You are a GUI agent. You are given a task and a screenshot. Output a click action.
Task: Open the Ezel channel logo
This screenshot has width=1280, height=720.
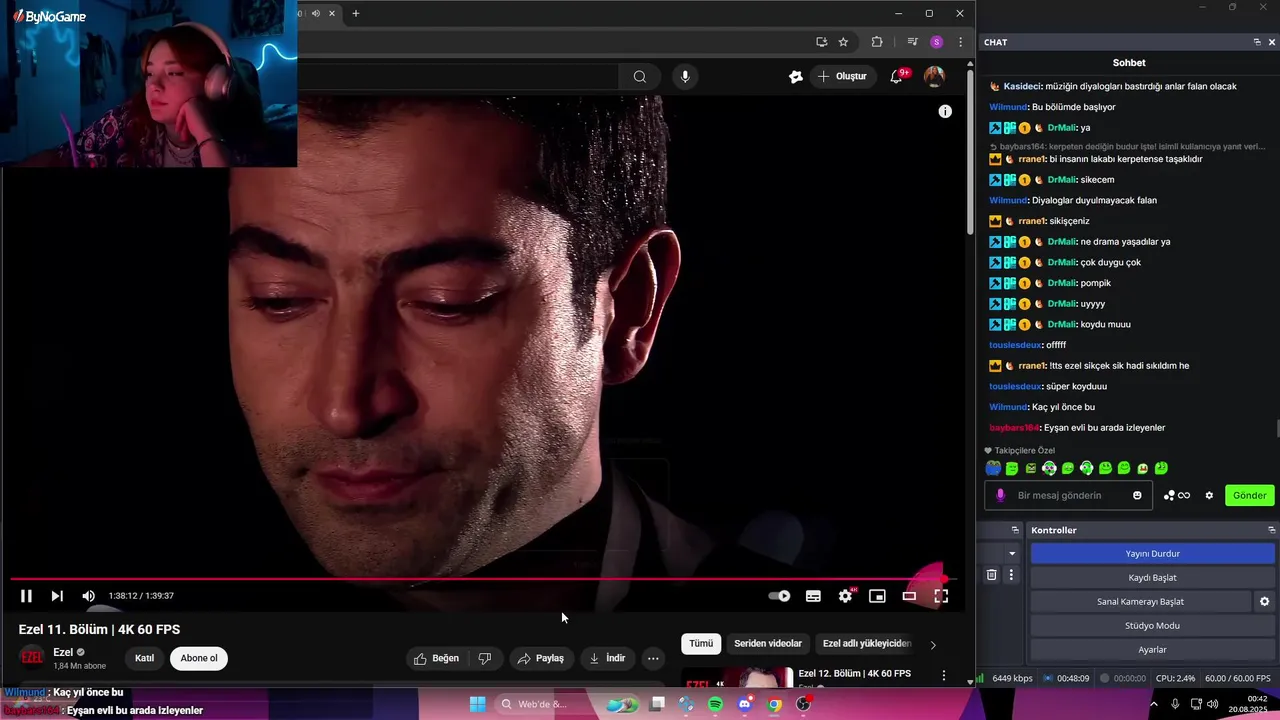(x=32, y=657)
